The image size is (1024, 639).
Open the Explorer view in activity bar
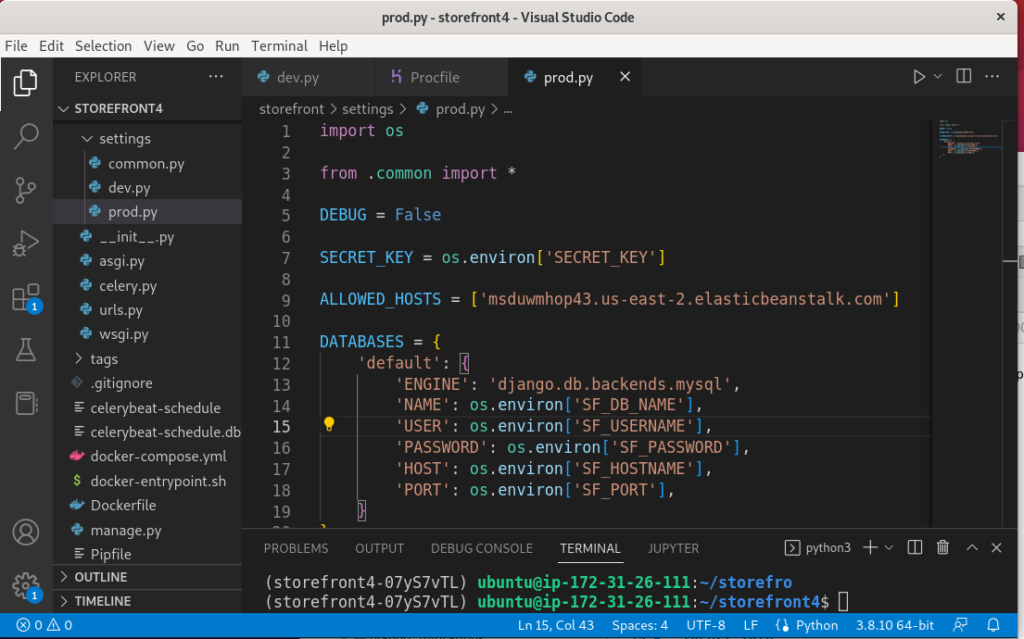(x=25, y=83)
